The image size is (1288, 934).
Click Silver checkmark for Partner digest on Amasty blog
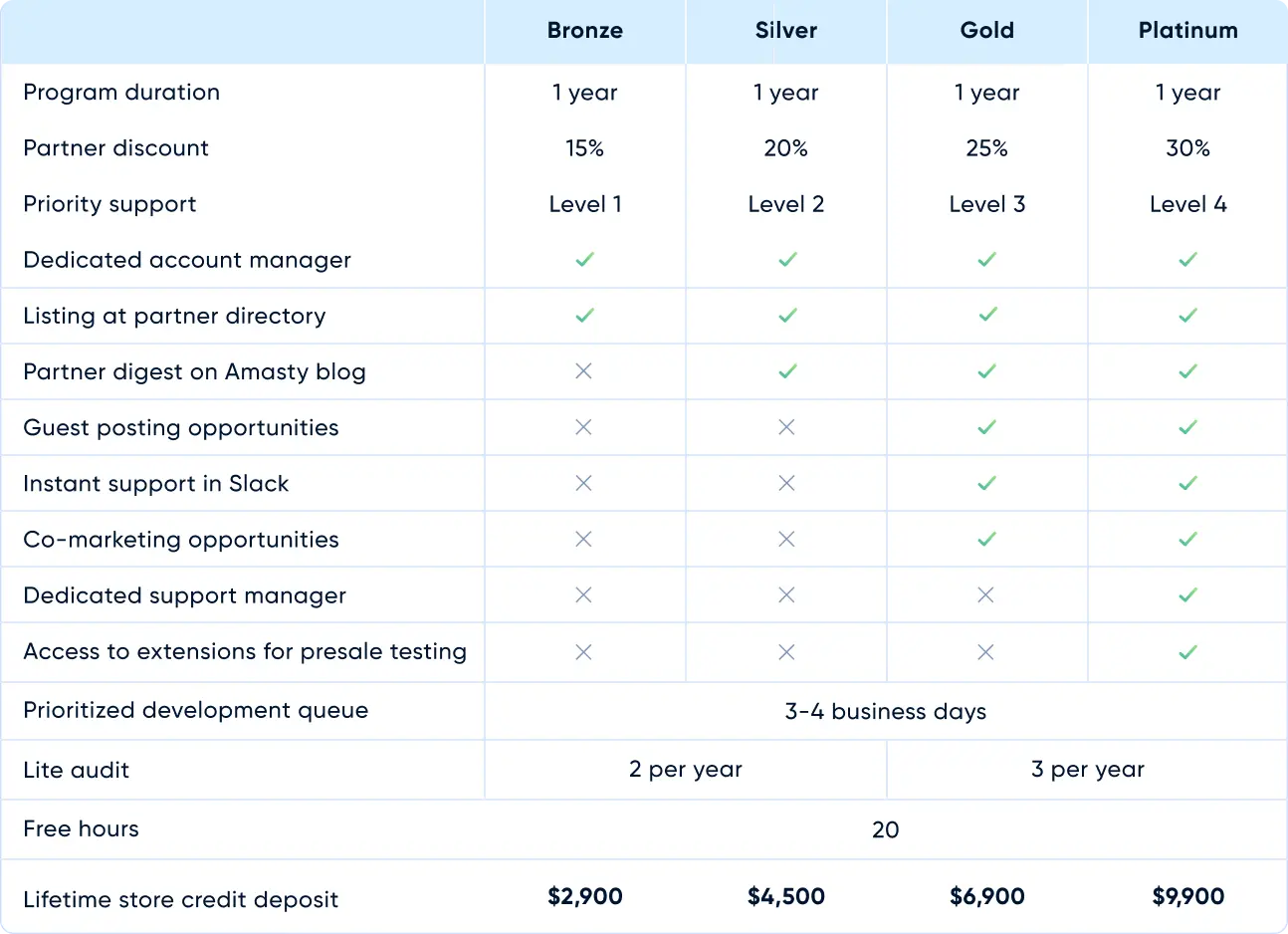787,371
